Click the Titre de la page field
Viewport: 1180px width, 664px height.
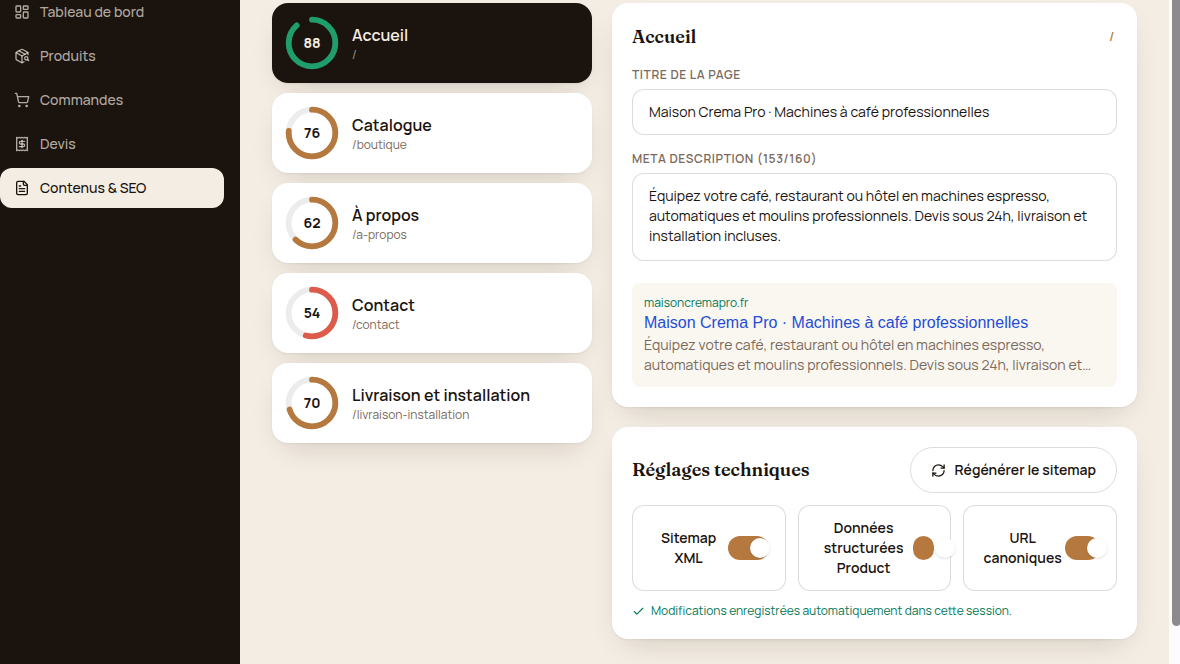point(874,112)
